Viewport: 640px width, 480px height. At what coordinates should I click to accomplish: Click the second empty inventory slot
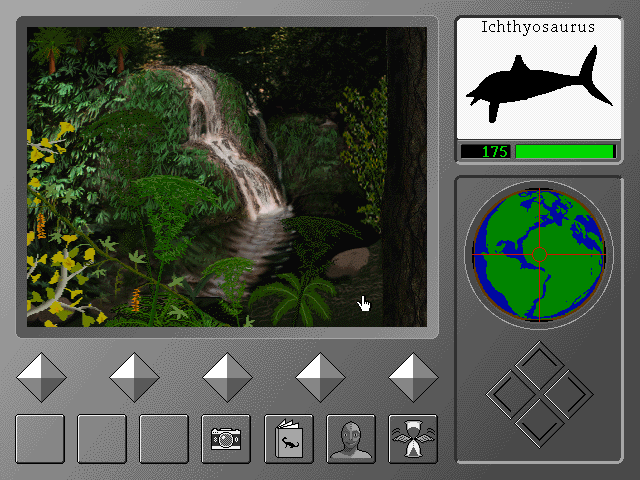pyautogui.click(x=102, y=439)
